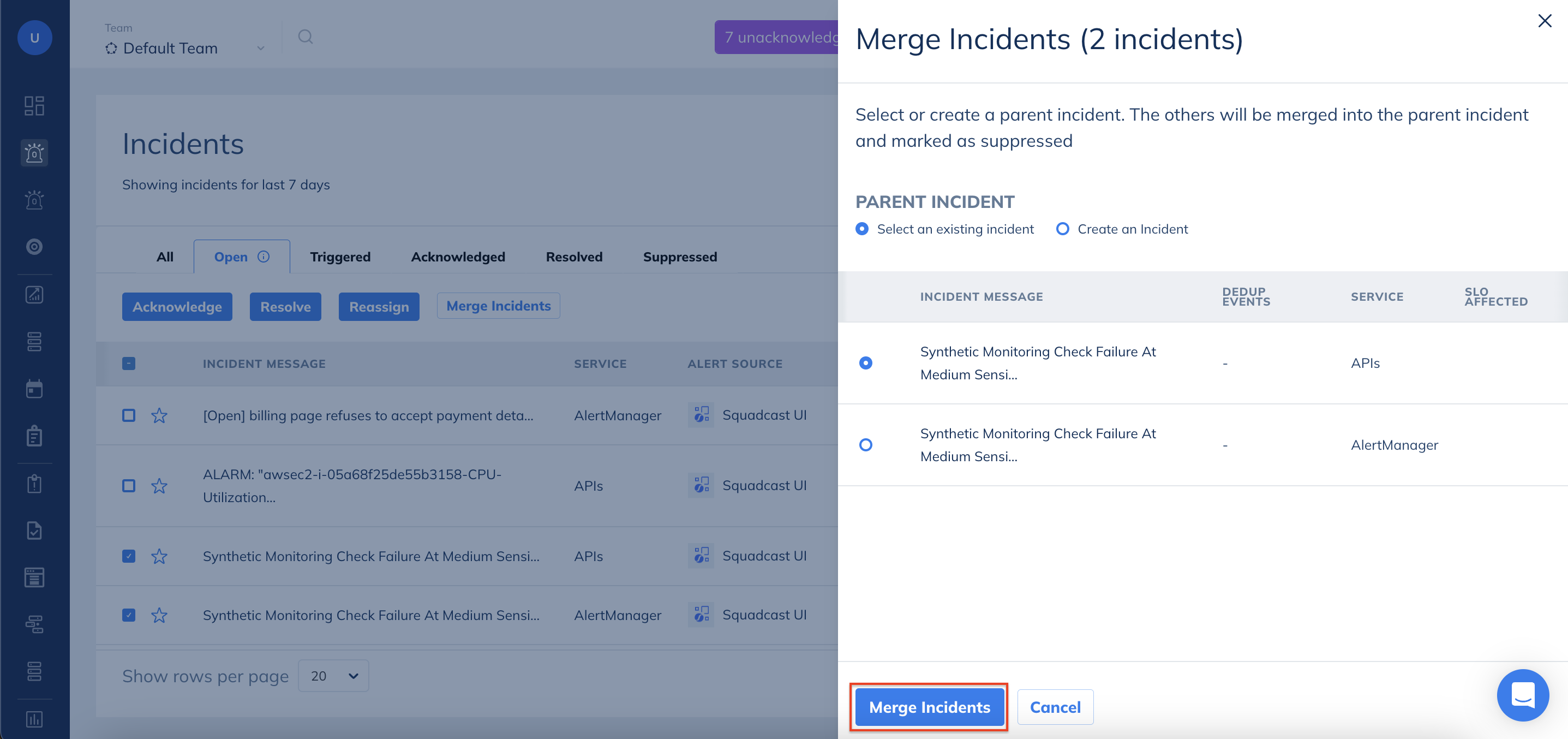Screen dimensions: 1568x739
Task: Open the Dashboard icon in sidebar
Action: point(34,105)
